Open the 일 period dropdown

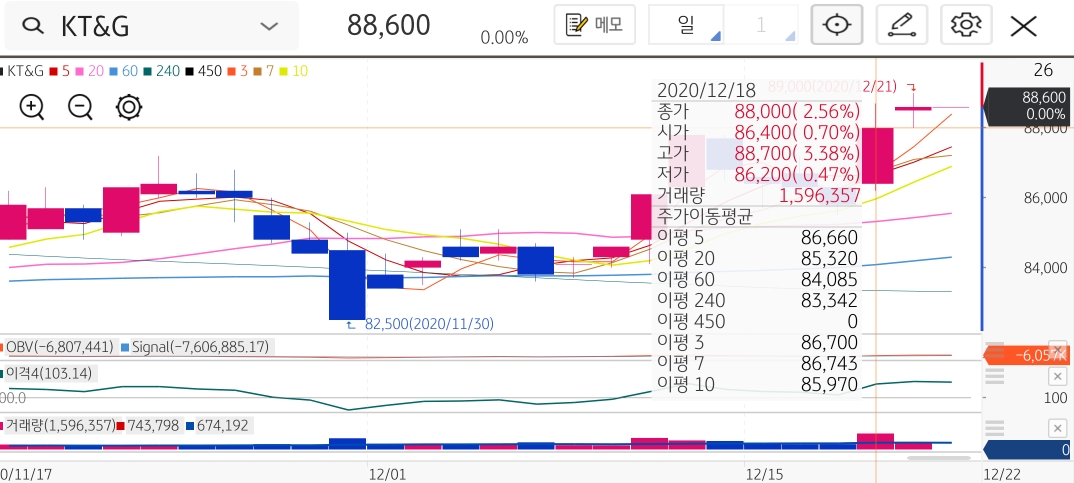pyautogui.click(x=686, y=25)
